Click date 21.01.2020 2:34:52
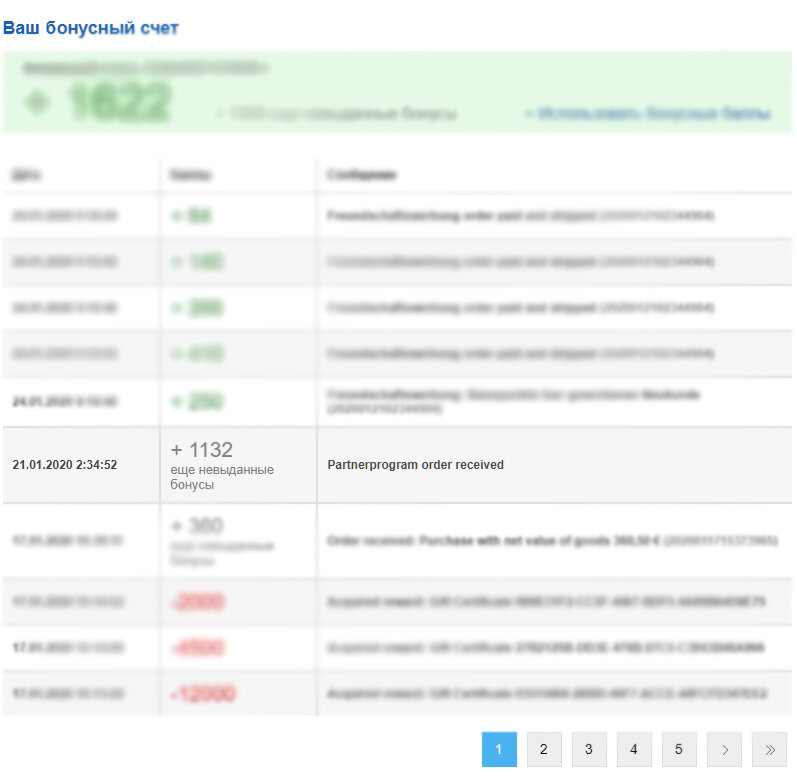The image size is (797, 776). click(65, 464)
